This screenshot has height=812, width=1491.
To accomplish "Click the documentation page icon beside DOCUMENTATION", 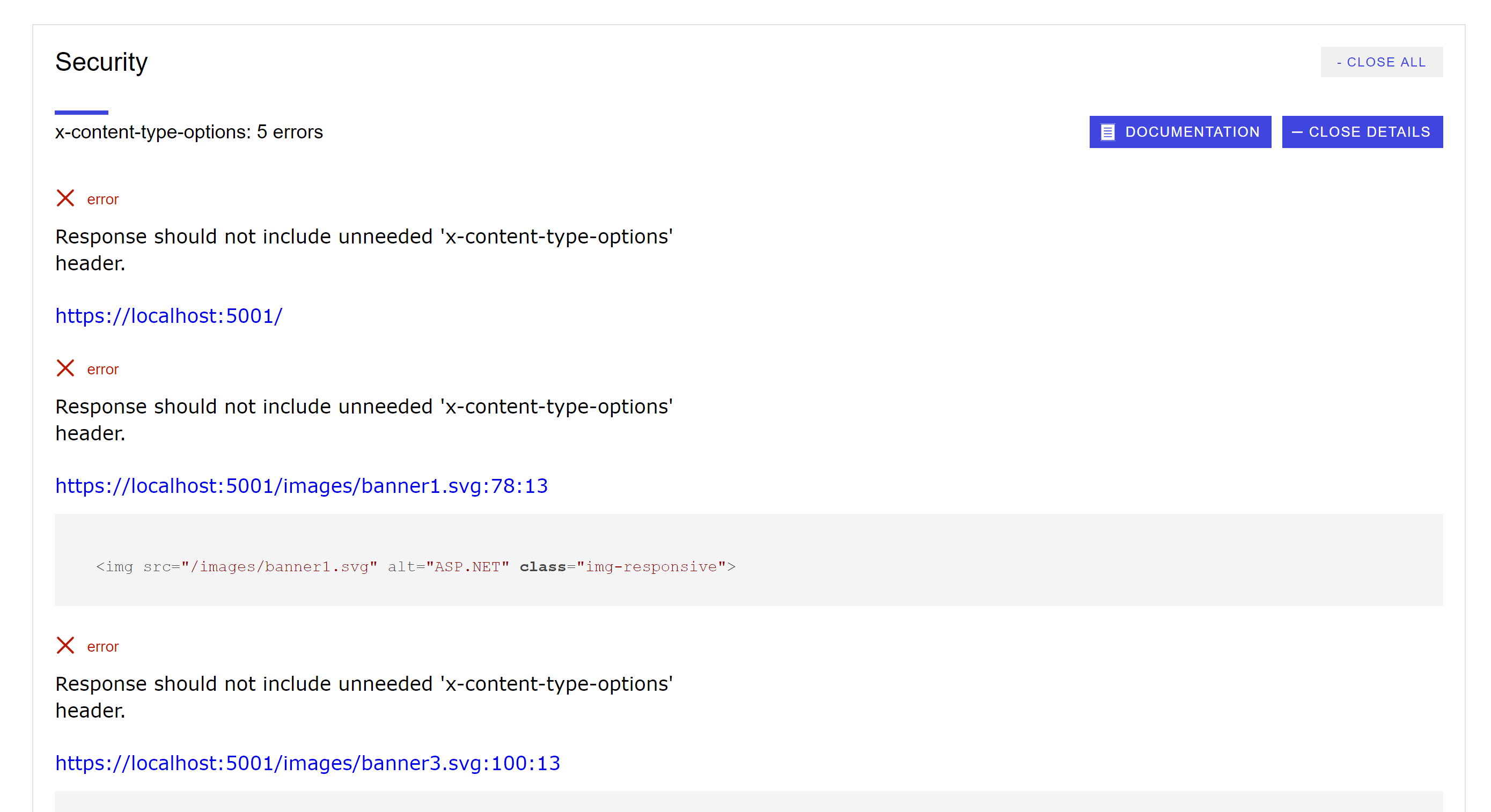I will pyautogui.click(x=1107, y=132).
